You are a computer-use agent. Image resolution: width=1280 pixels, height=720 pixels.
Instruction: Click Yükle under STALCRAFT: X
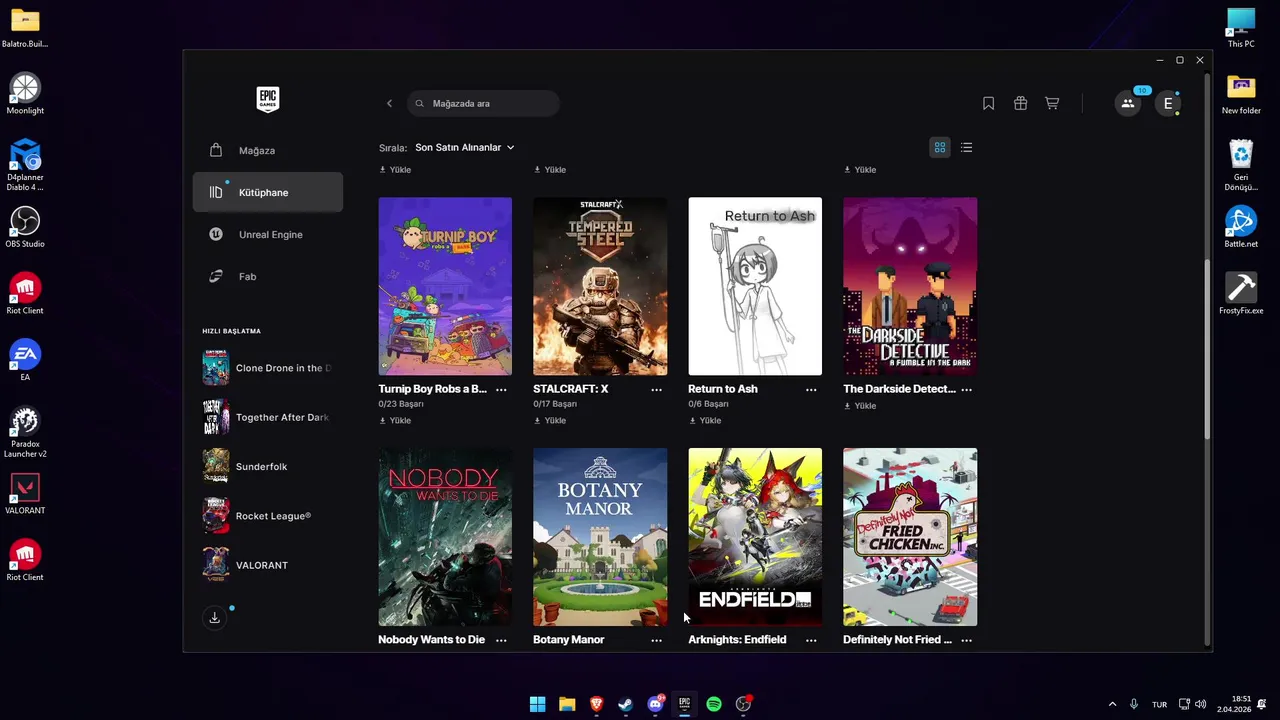(550, 421)
